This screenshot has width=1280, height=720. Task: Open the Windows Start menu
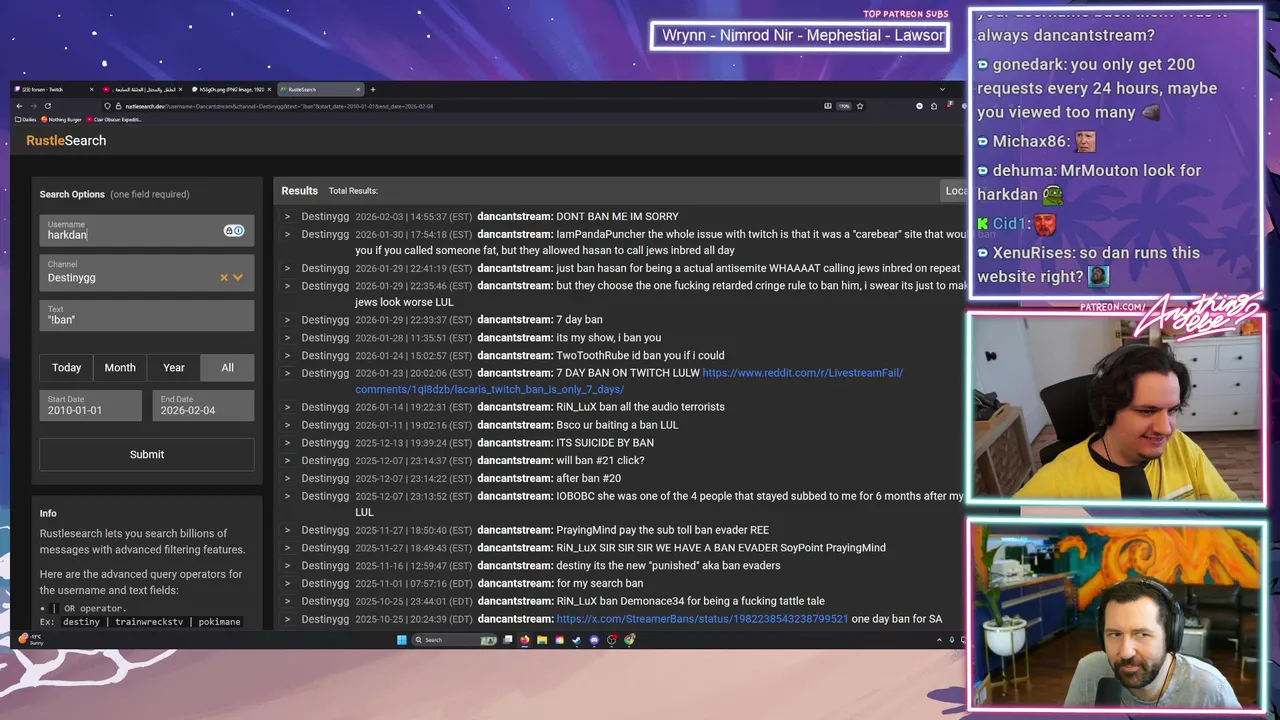pyautogui.click(x=402, y=640)
